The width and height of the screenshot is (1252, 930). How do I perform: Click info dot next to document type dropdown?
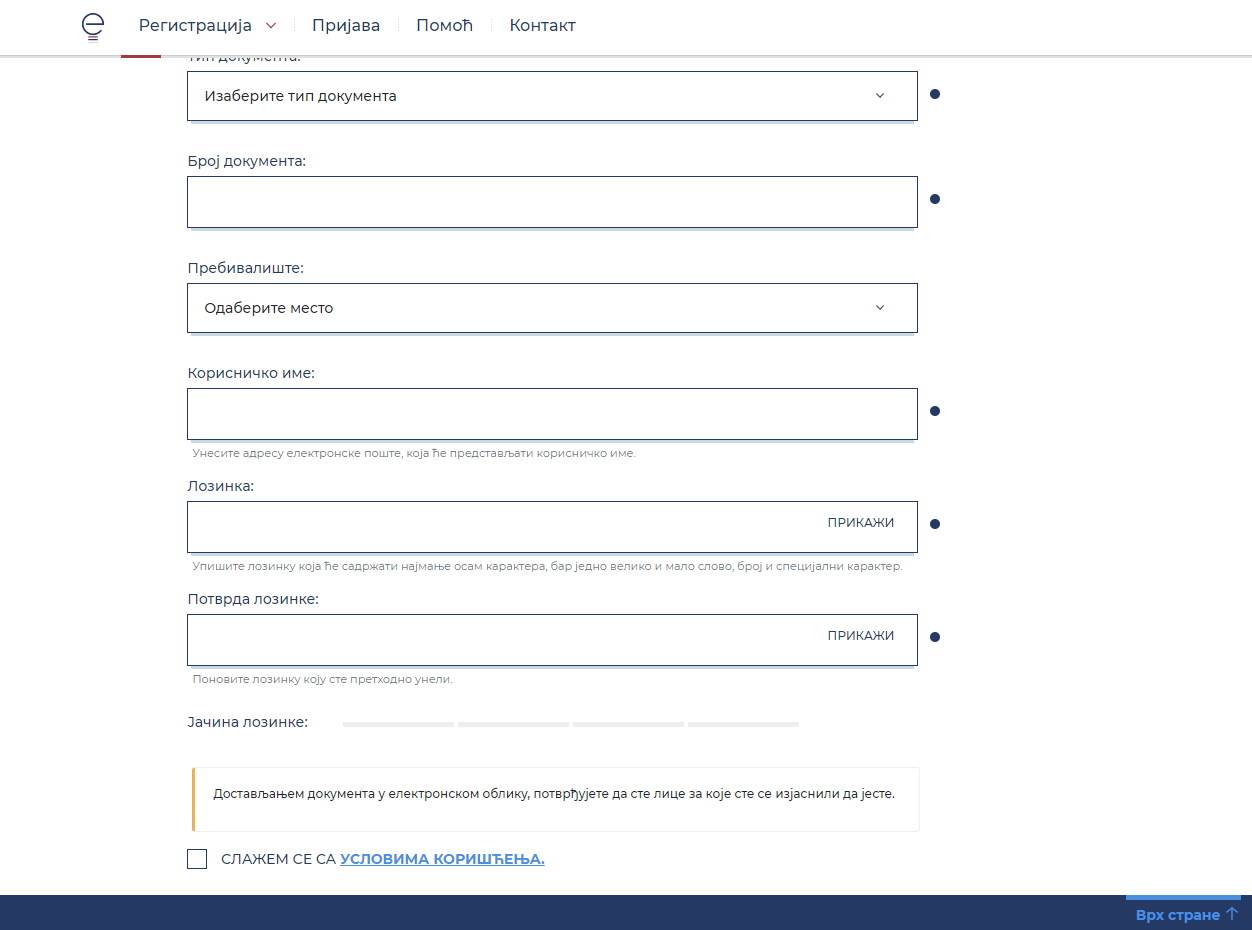tap(935, 95)
